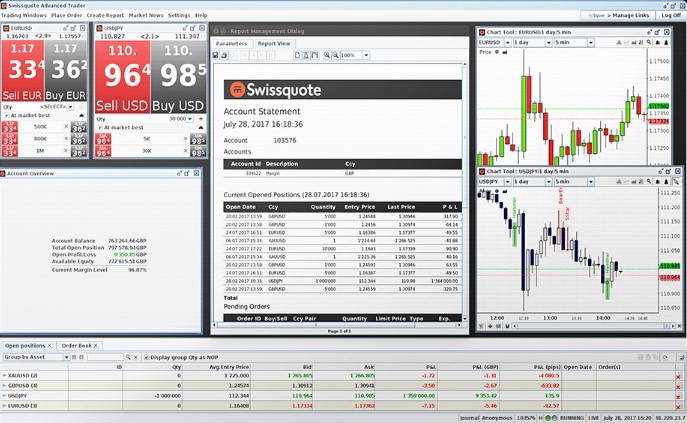Zoom in on the report view

click(327, 55)
